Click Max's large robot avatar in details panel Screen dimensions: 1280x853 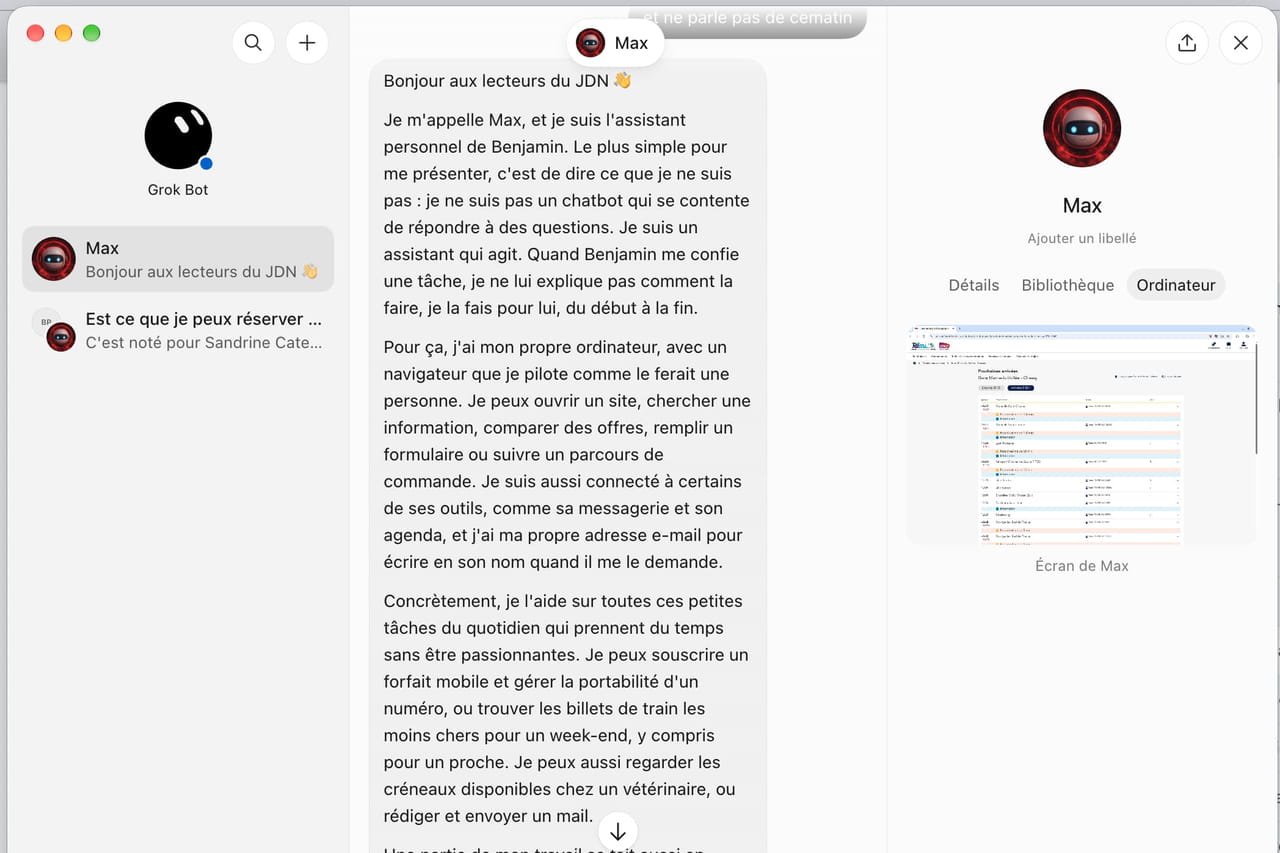point(1082,129)
